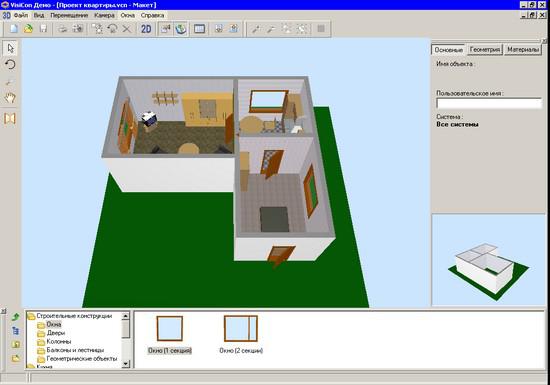The width and height of the screenshot is (550, 385).
Task: Open an existing project file
Action: pos(28,29)
